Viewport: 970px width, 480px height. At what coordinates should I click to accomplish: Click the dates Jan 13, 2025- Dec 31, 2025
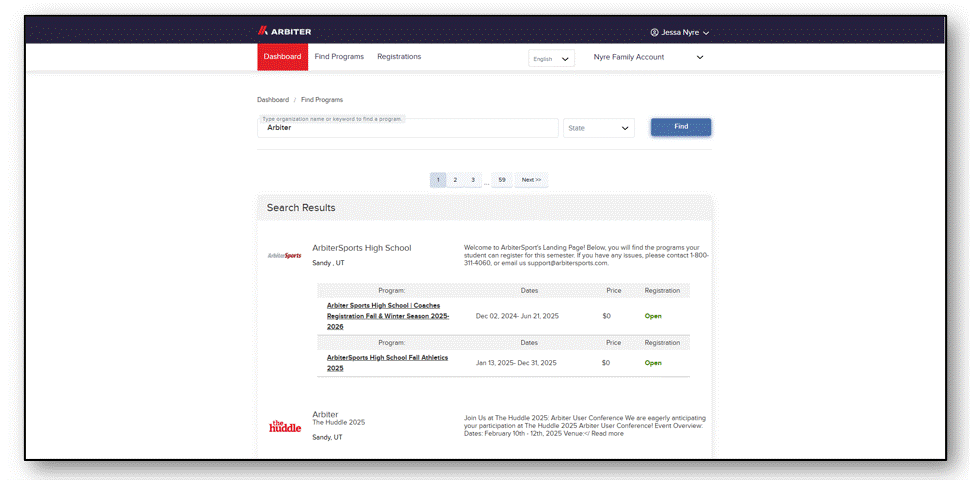[x=517, y=363]
